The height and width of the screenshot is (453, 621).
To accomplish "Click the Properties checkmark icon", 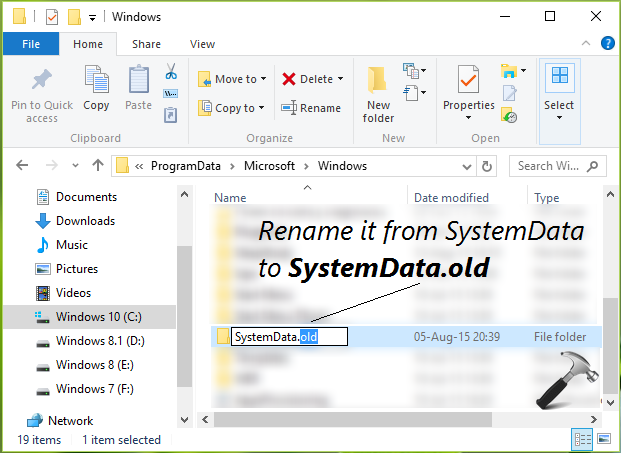I will [468, 80].
